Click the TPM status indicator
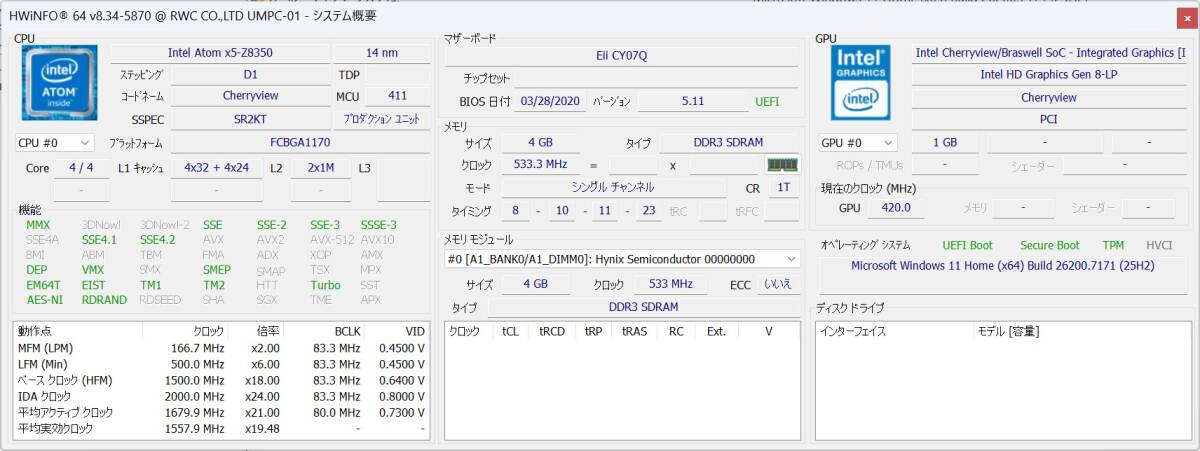 pos(1113,245)
